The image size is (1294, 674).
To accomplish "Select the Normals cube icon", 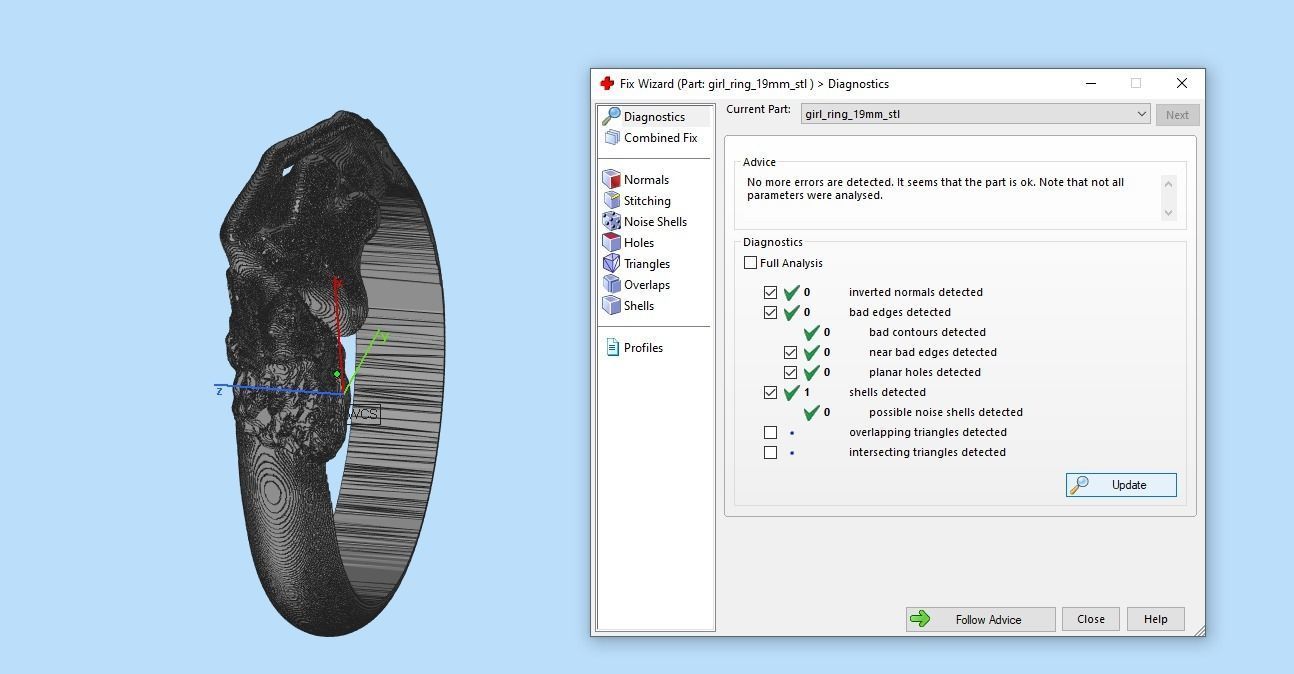I will pyautogui.click(x=611, y=179).
